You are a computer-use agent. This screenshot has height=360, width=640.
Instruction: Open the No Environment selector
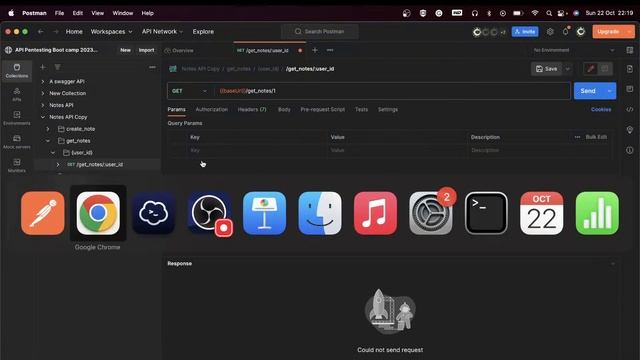click(573, 50)
